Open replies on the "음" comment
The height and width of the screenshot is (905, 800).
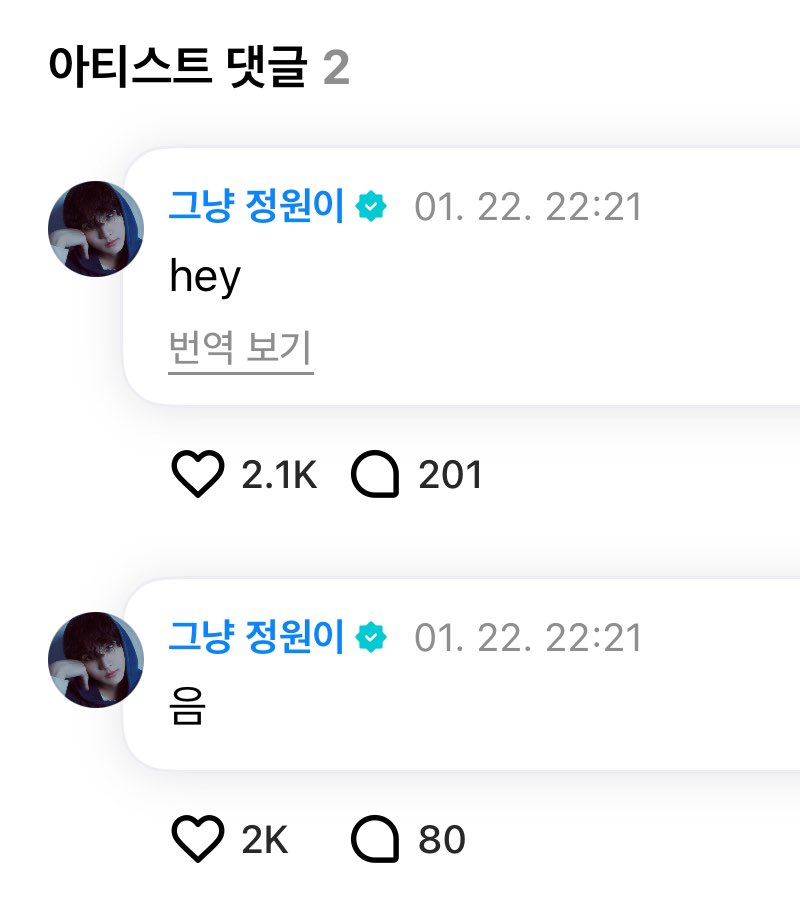[x=375, y=840]
